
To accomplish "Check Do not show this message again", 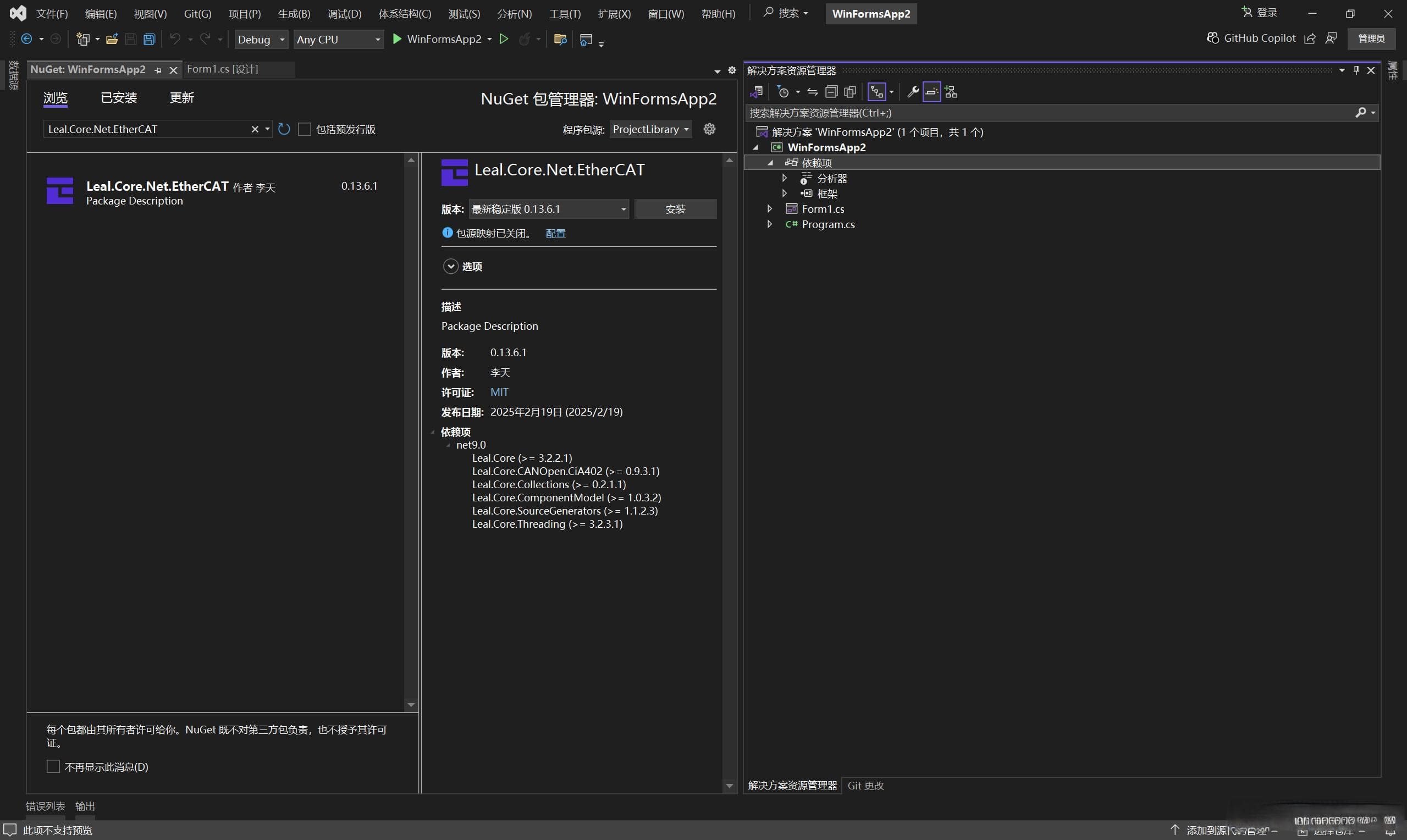I will click(x=53, y=766).
